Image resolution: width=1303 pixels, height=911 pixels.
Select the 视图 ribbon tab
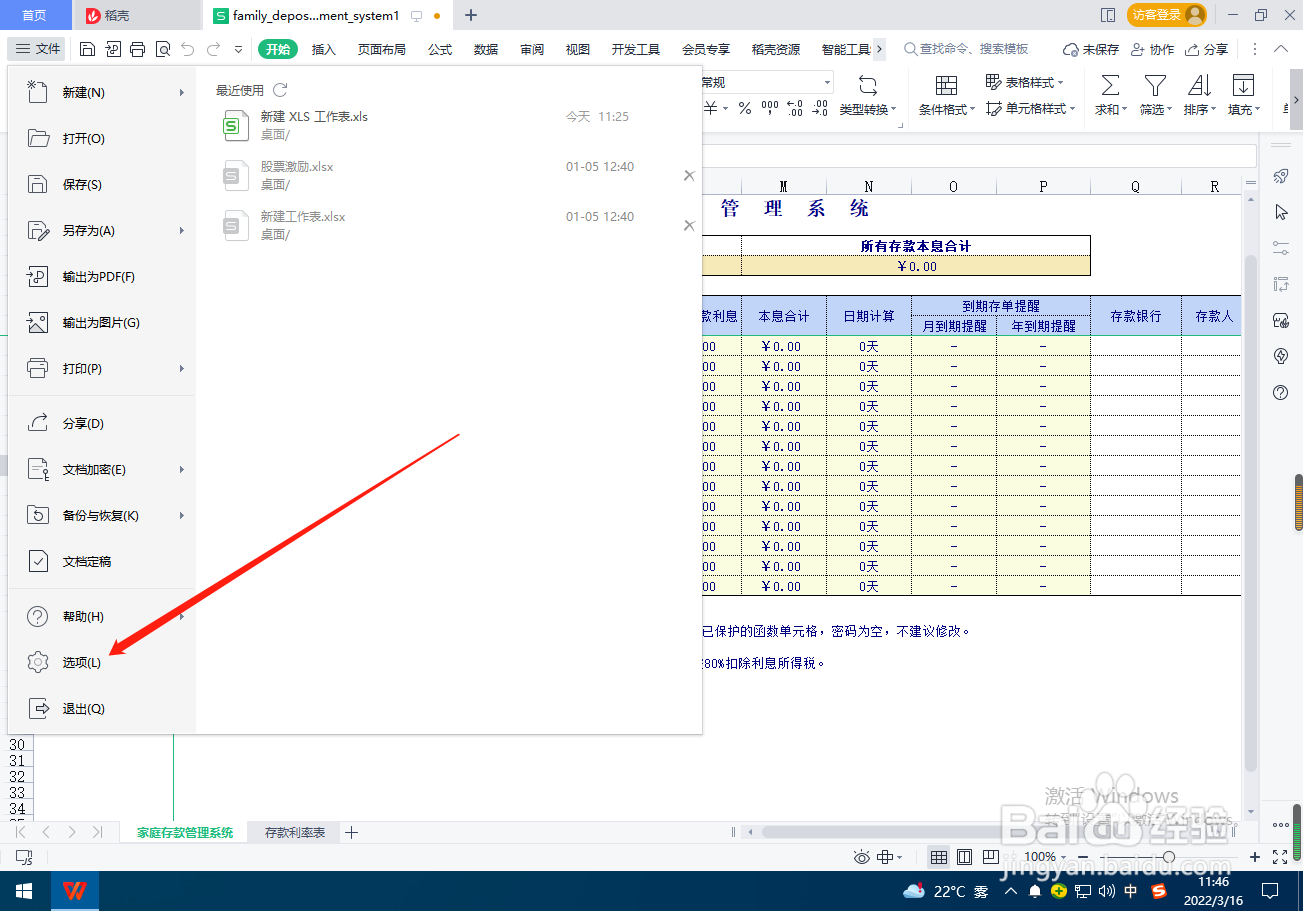click(x=578, y=49)
